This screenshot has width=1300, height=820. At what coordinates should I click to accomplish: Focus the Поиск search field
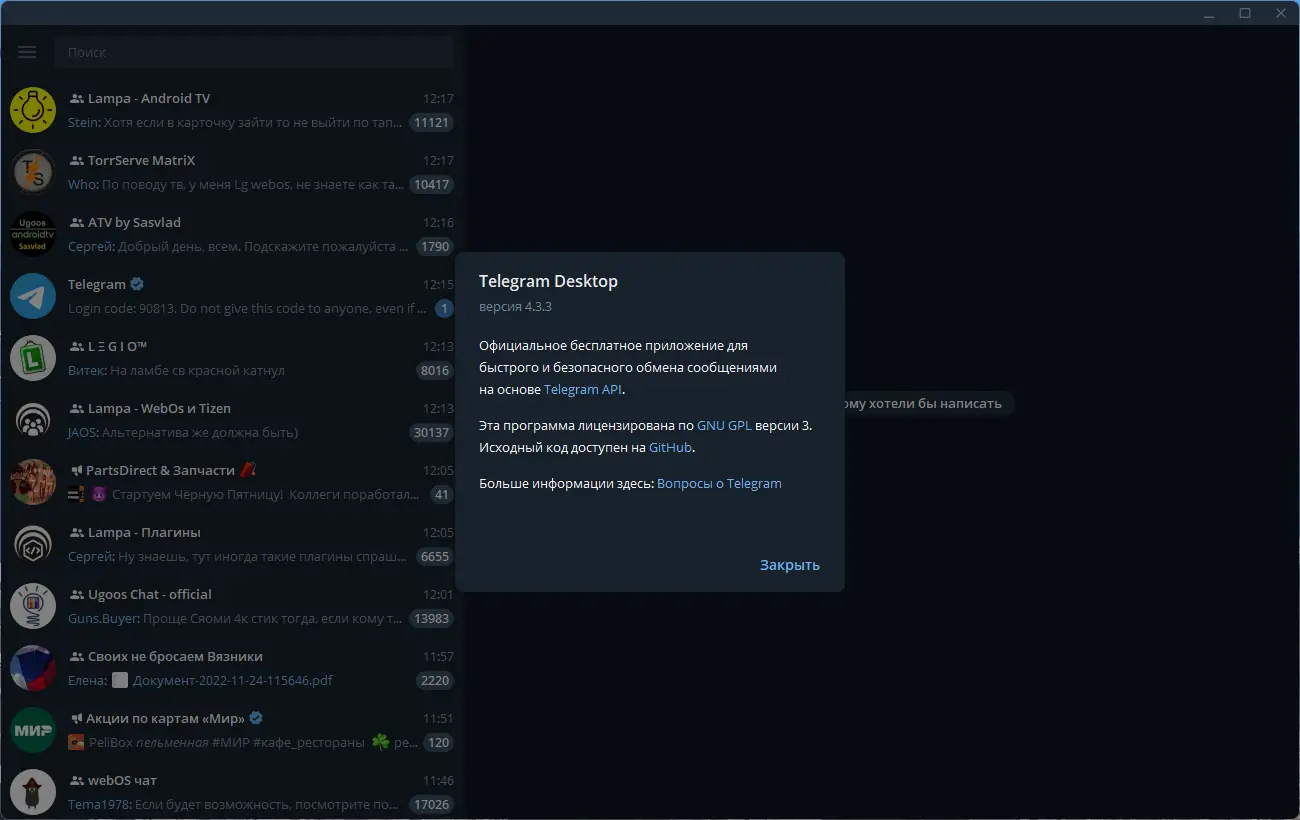(254, 52)
